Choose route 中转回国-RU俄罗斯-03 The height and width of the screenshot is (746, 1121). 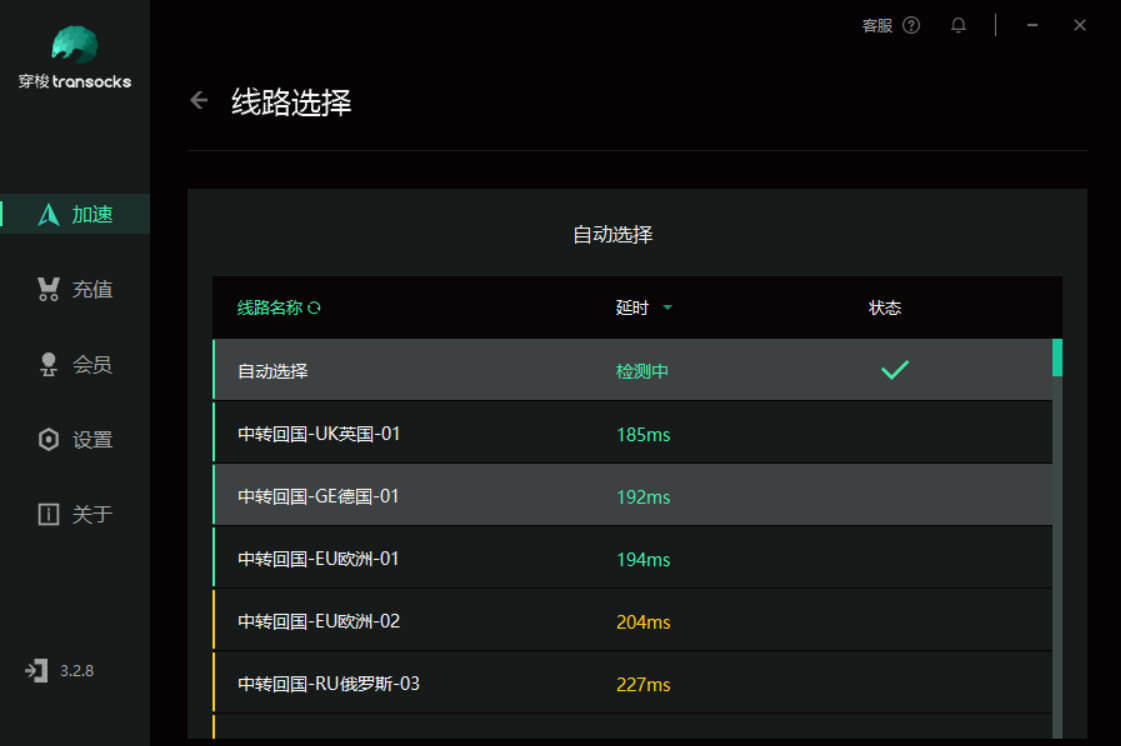click(633, 682)
